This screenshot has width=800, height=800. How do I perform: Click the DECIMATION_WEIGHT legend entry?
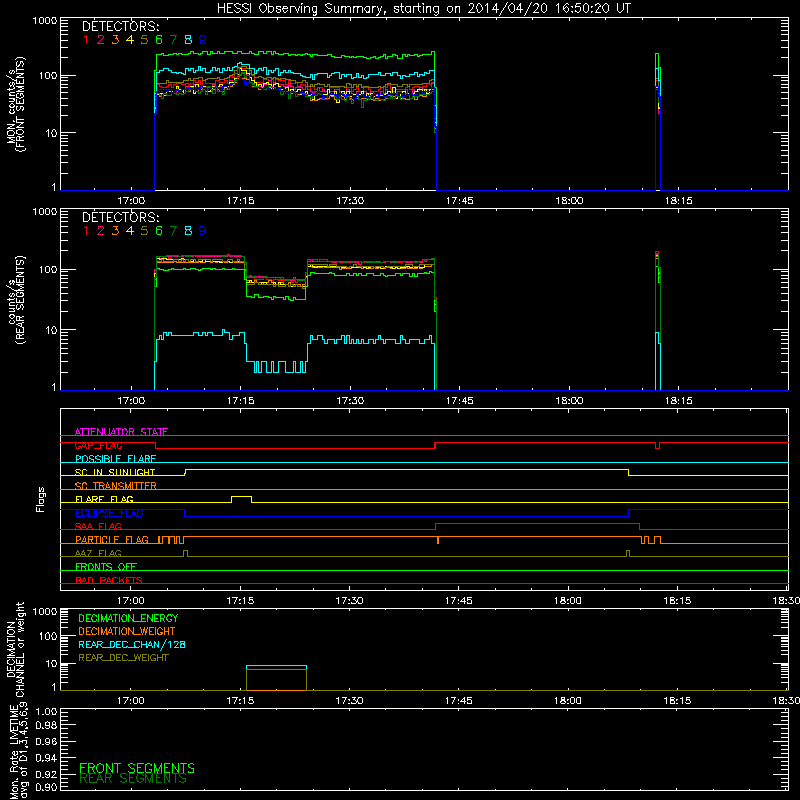tap(127, 631)
